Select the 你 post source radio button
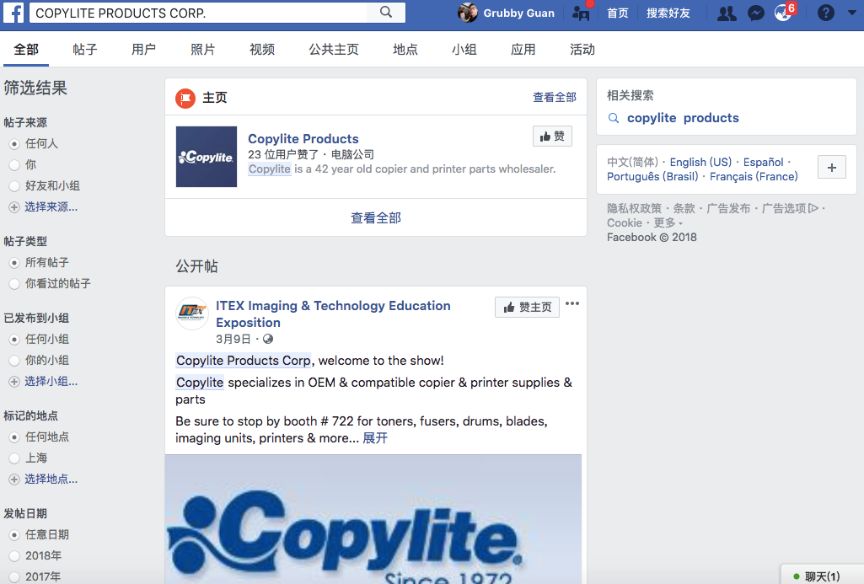The height and width of the screenshot is (584, 864). tap(14, 165)
